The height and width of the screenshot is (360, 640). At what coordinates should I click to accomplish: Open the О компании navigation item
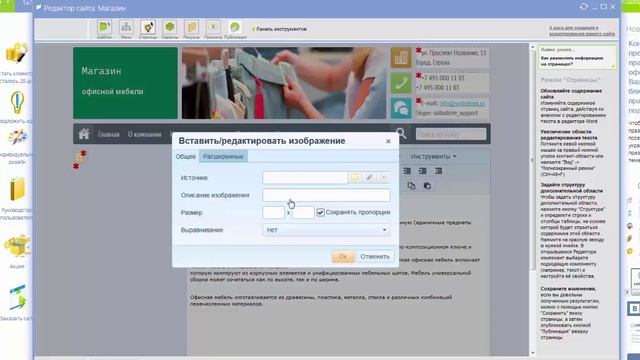tap(144, 134)
